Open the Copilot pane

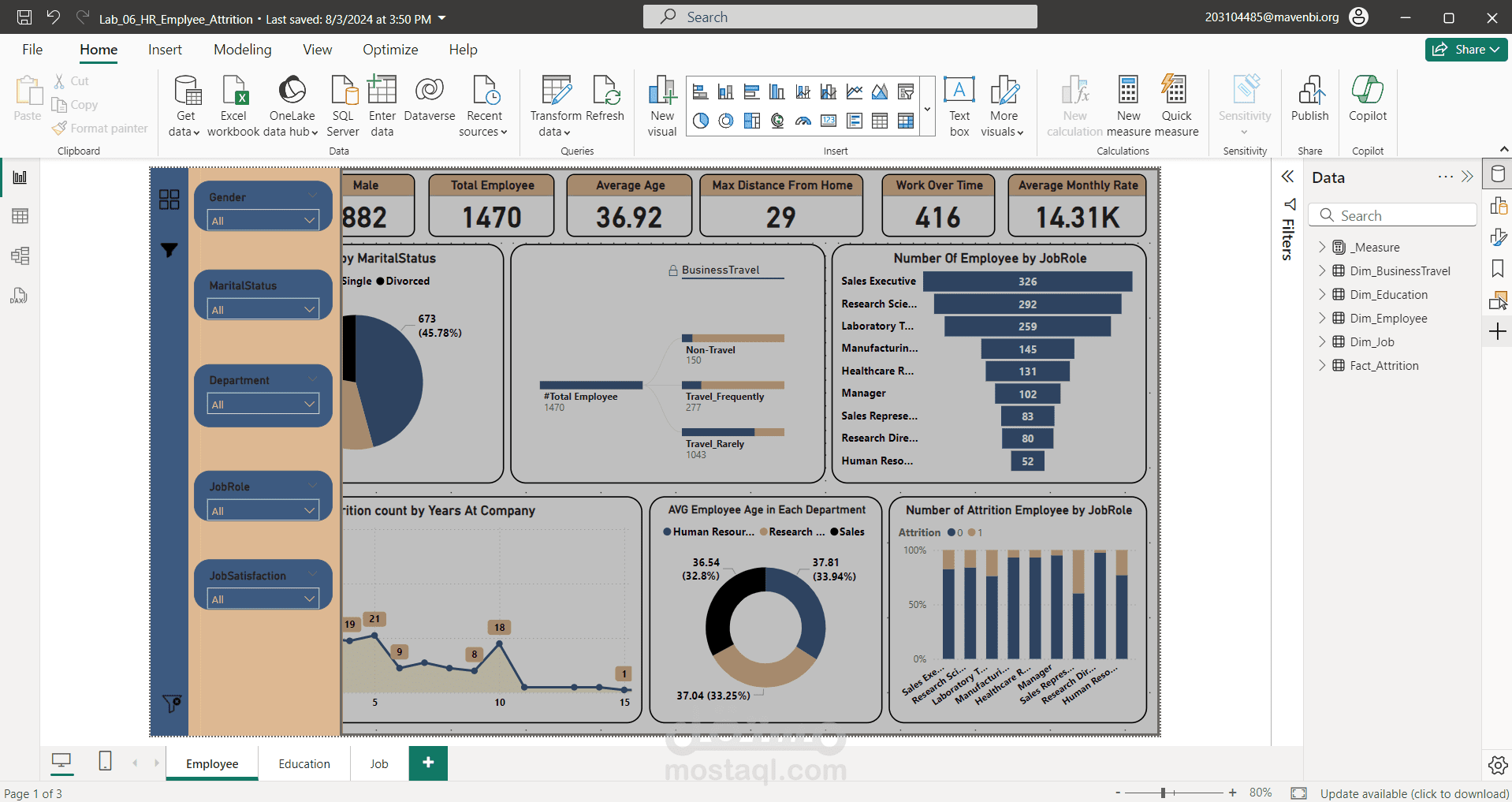click(x=1368, y=99)
